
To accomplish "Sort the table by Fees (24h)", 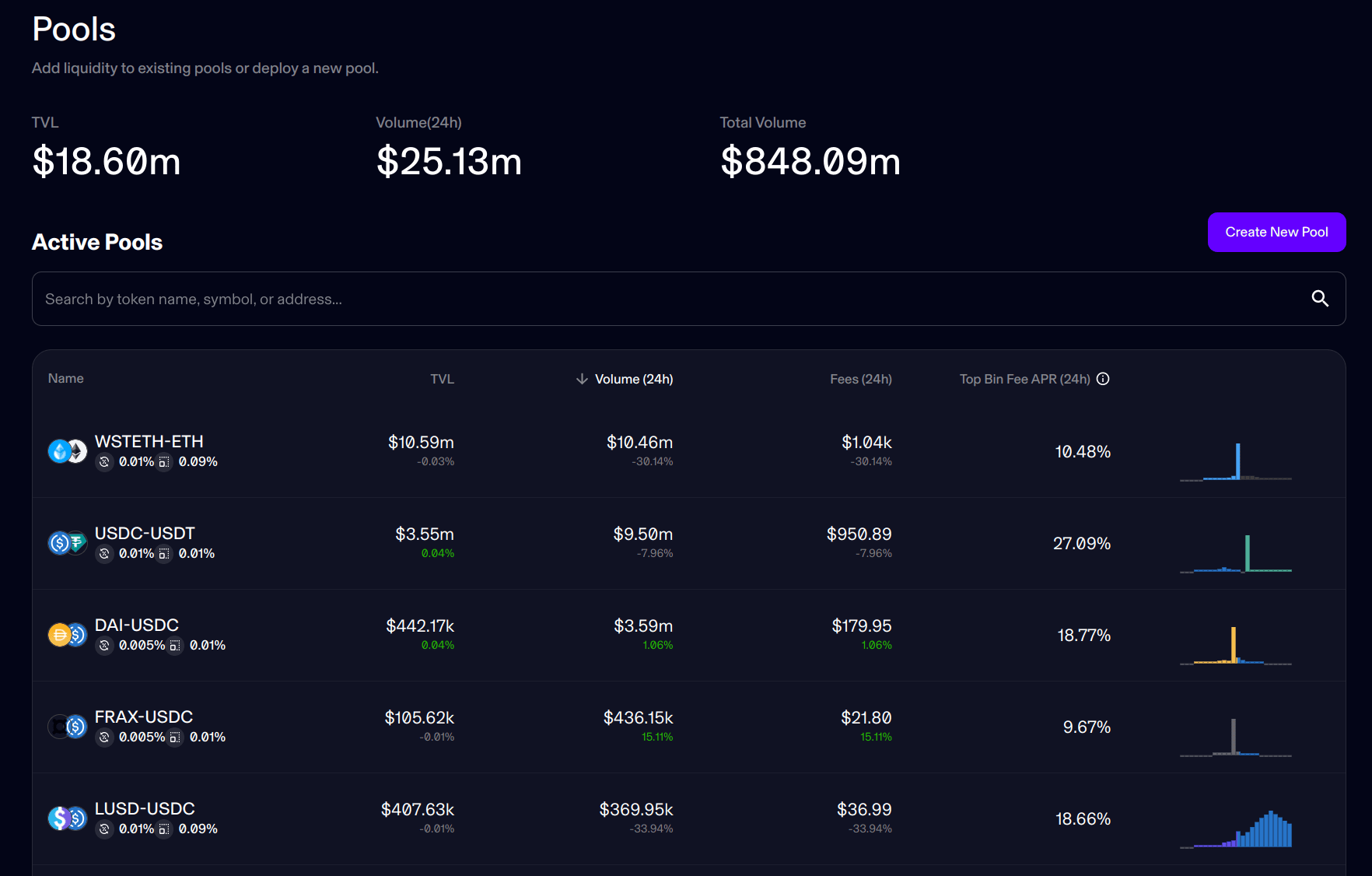I will [x=860, y=379].
